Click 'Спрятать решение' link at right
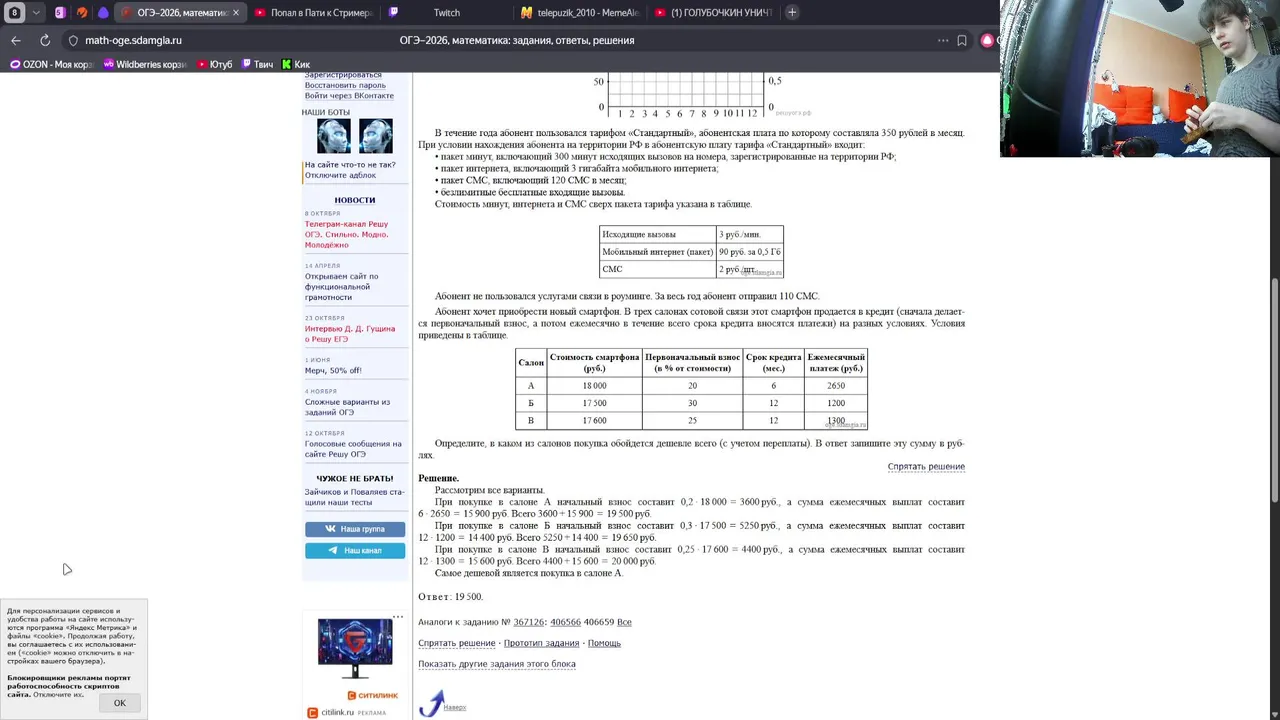The height and width of the screenshot is (720, 1280). coord(926,466)
